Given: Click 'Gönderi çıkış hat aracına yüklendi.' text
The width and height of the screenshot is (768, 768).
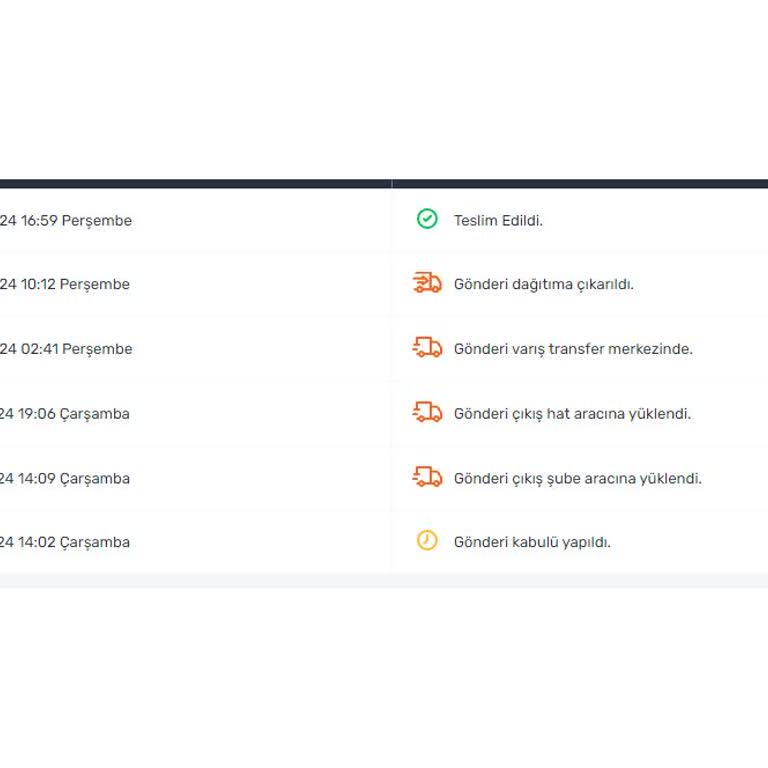Looking at the screenshot, I should pos(572,413).
